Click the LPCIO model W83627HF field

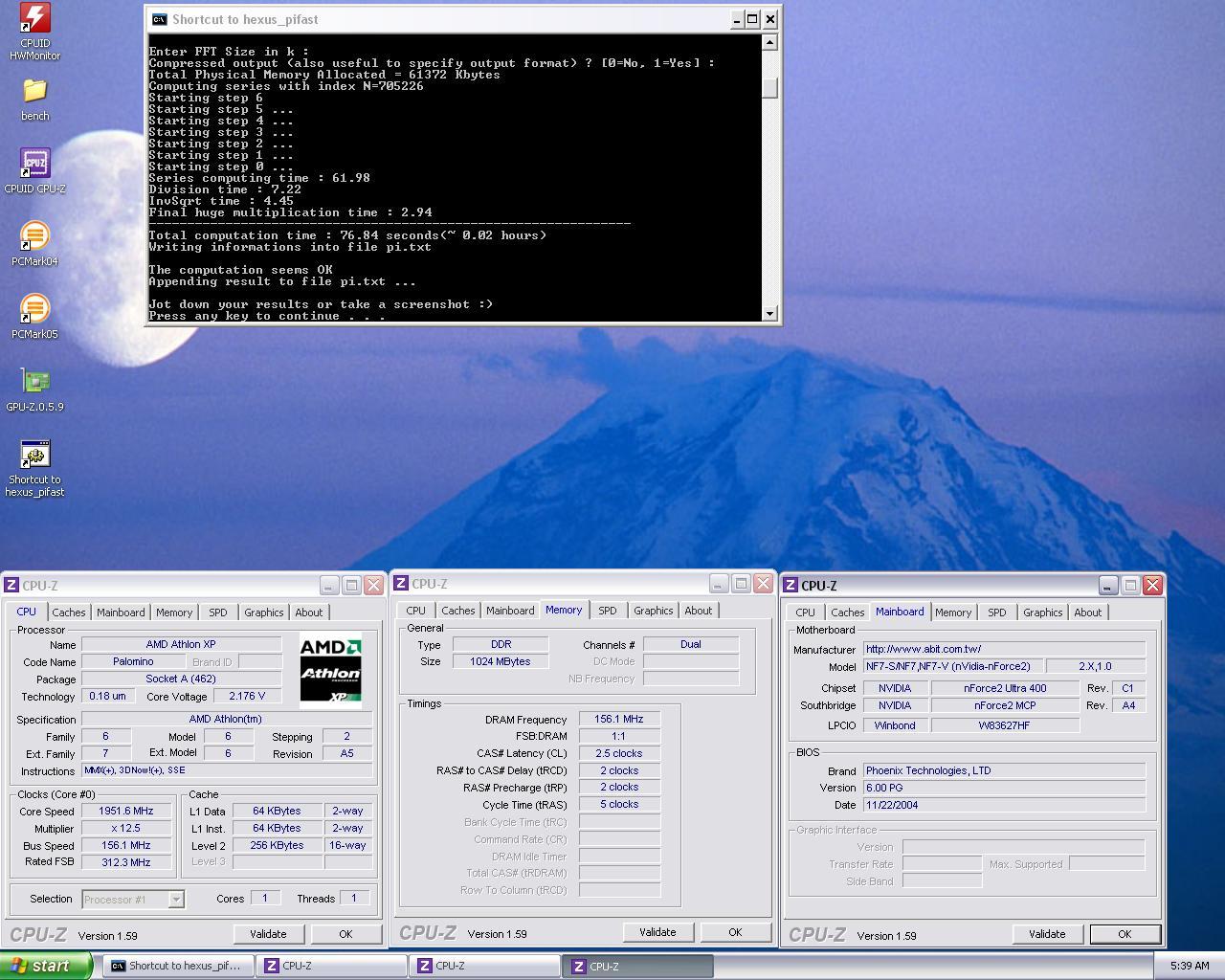[x=1005, y=725]
